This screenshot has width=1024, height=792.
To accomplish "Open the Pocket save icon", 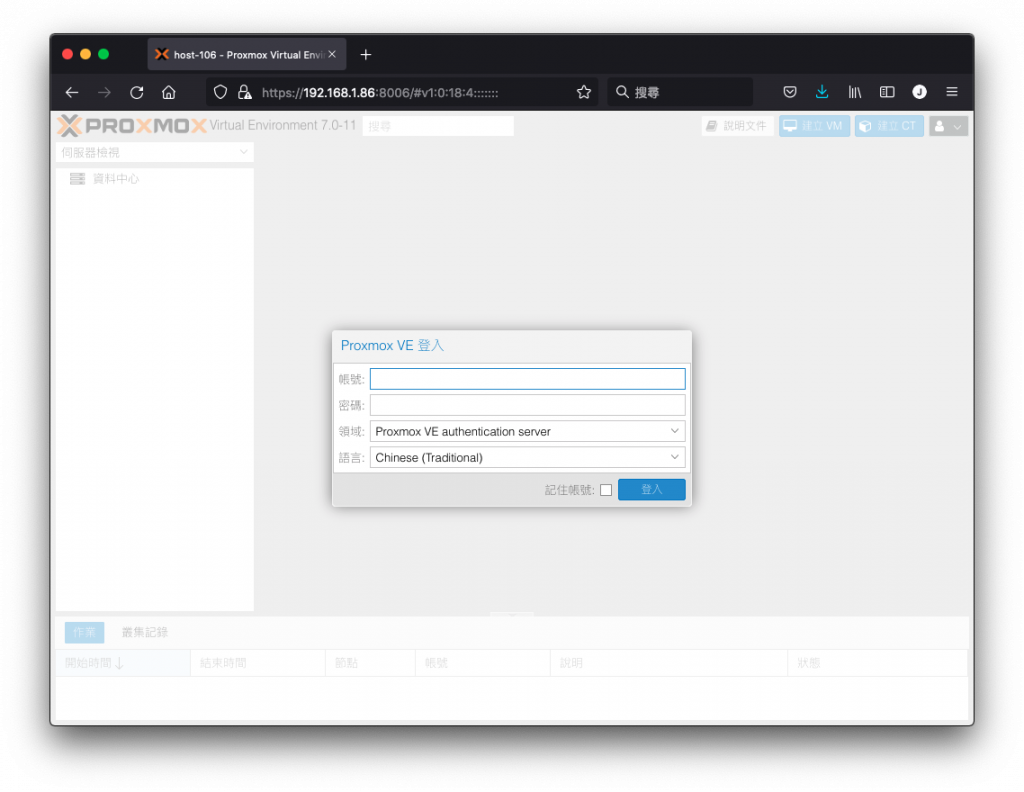I will pos(790,92).
